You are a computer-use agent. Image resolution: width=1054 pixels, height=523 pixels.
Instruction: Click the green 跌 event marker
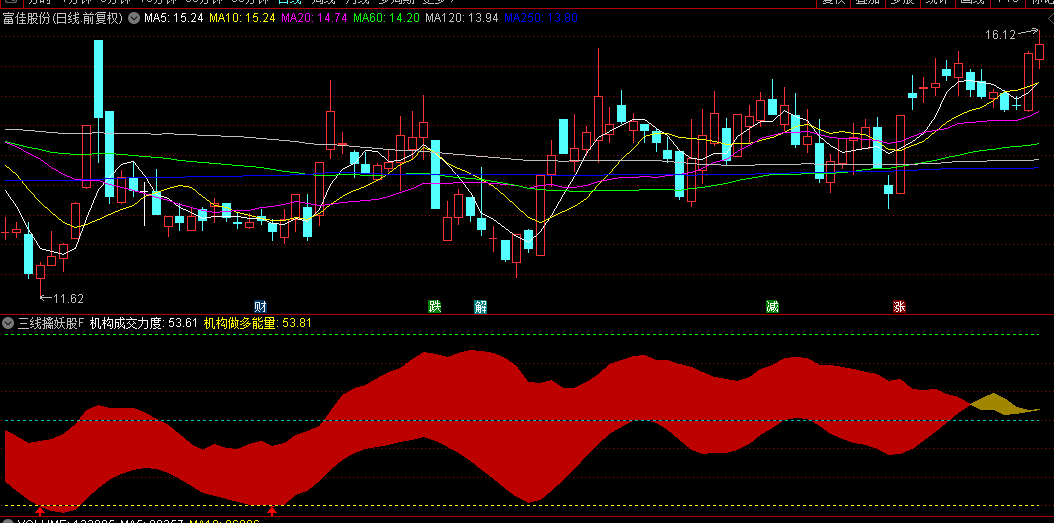435,307
